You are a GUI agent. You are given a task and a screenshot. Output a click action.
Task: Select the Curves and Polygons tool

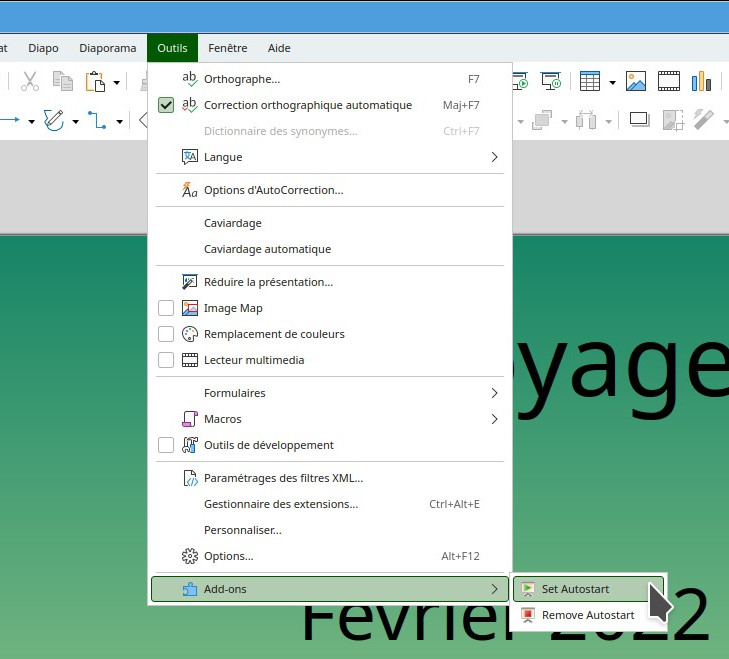(53, 120)
